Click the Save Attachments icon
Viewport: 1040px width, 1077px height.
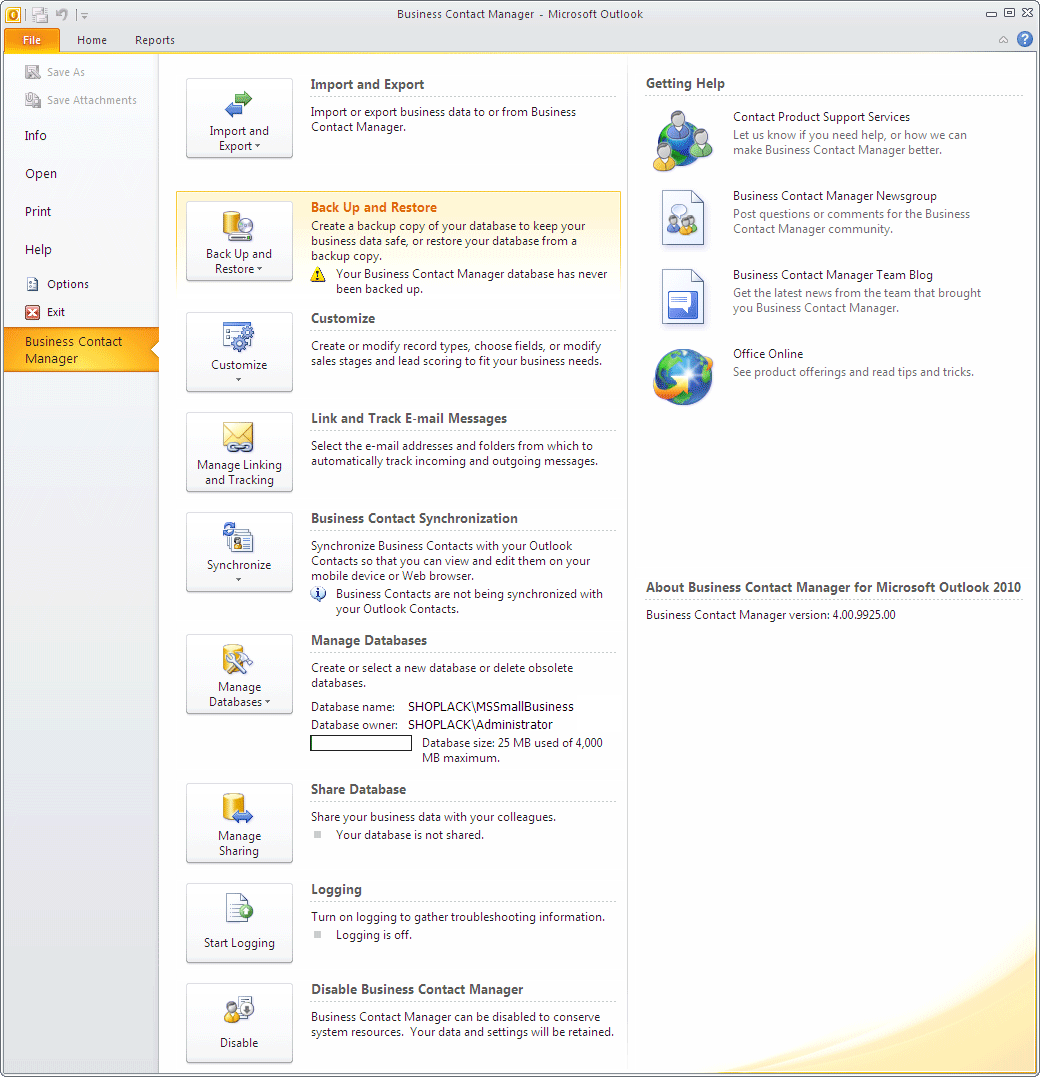click(32, 100)
